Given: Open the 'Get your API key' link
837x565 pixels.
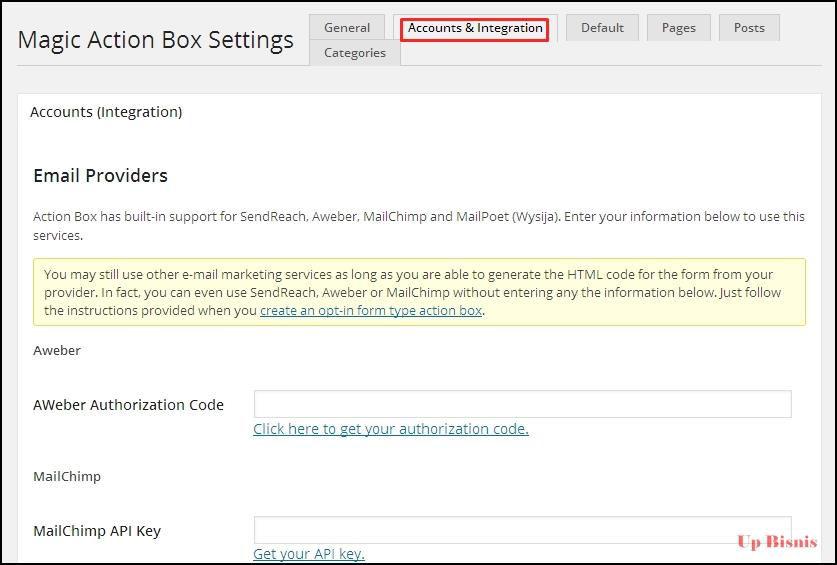Looking at the screenshot, I should point(309,554).
